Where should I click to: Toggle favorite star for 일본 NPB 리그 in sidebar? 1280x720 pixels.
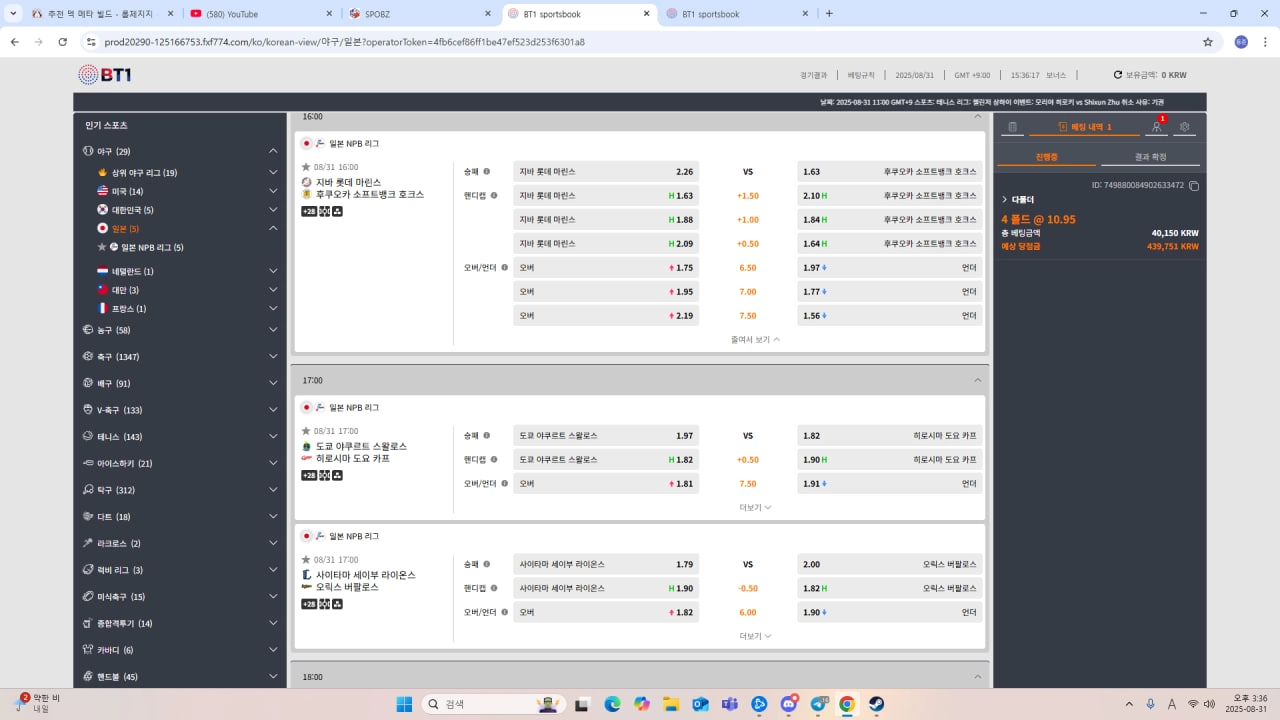(101, 247)
